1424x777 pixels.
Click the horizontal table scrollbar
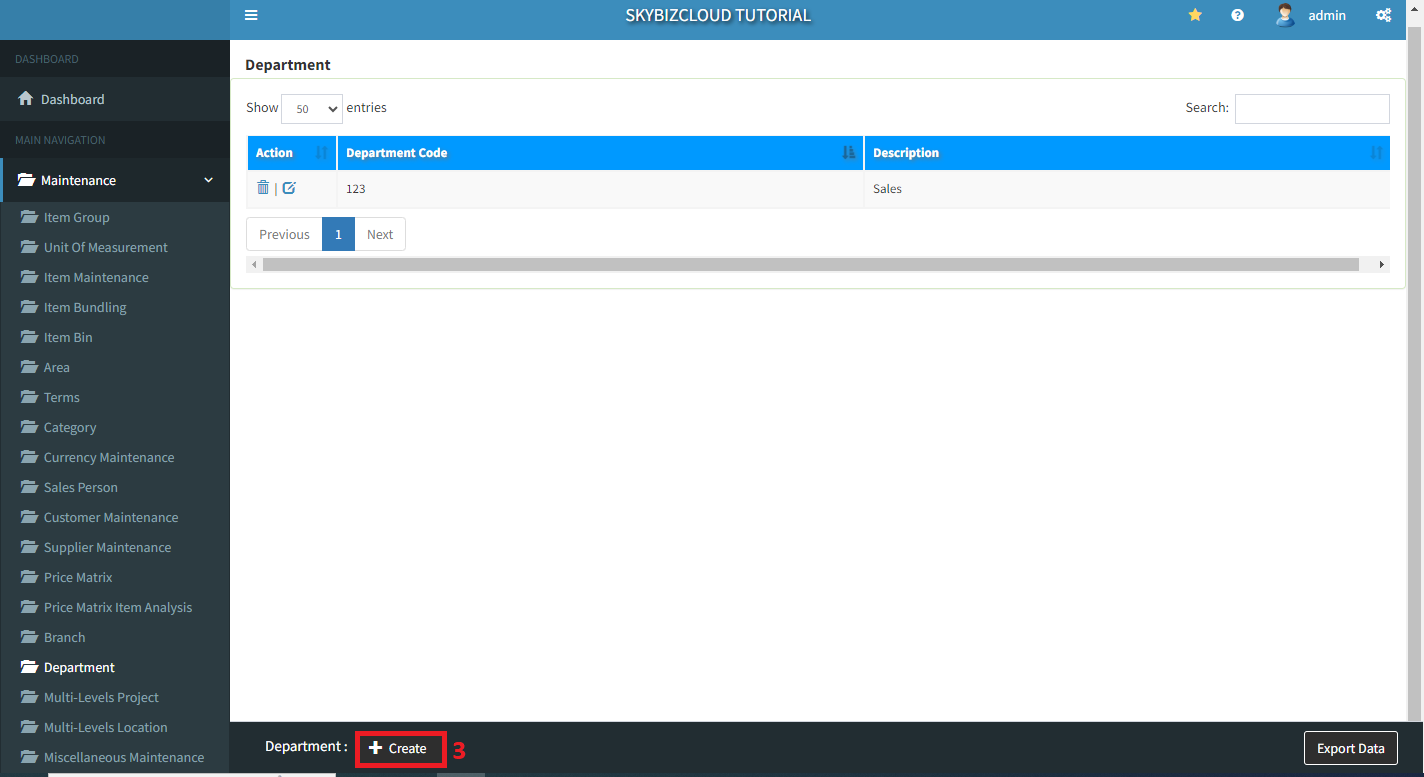(x=810, y=265)
